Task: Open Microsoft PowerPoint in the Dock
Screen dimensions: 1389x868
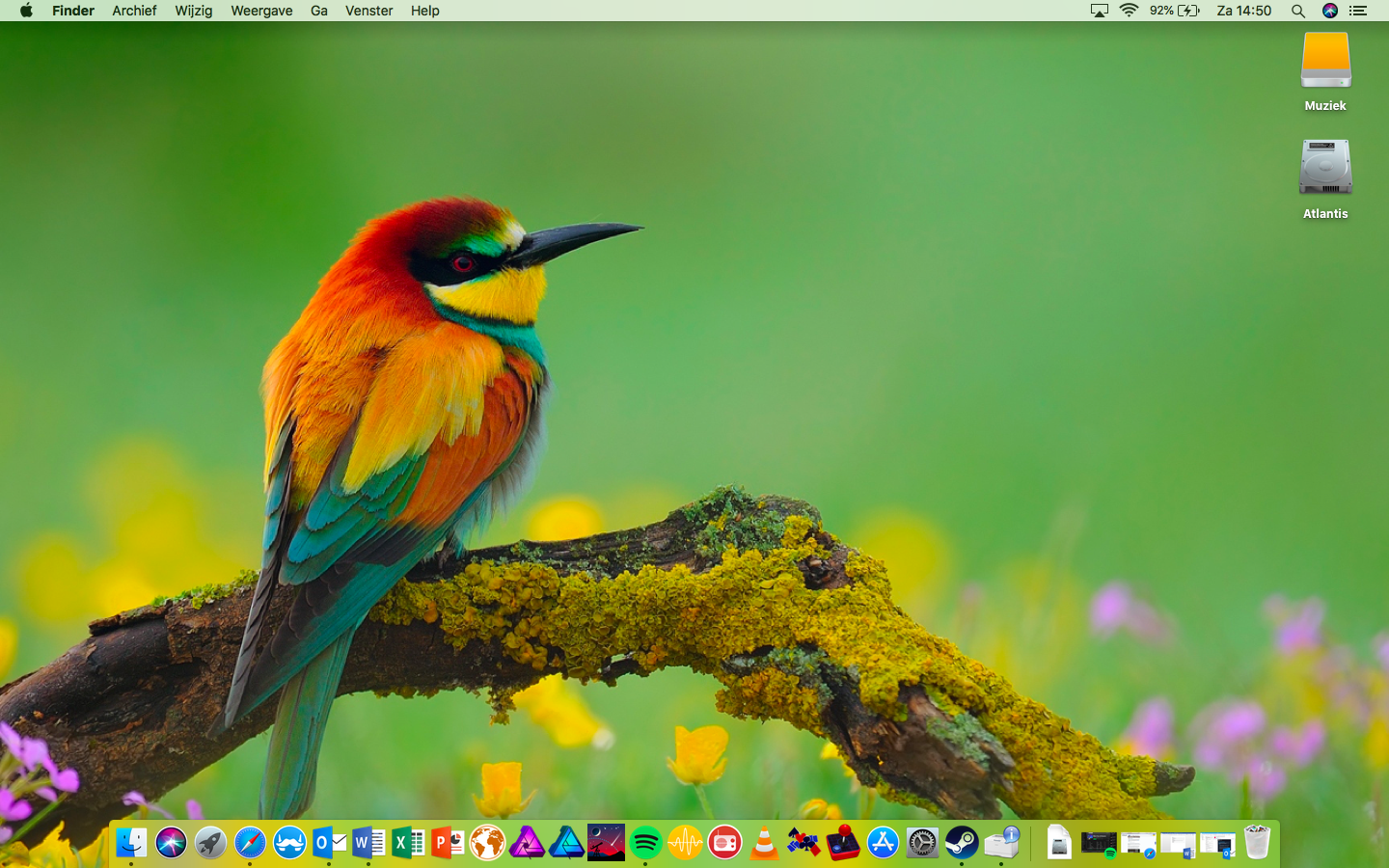Action: pos(448,844)
